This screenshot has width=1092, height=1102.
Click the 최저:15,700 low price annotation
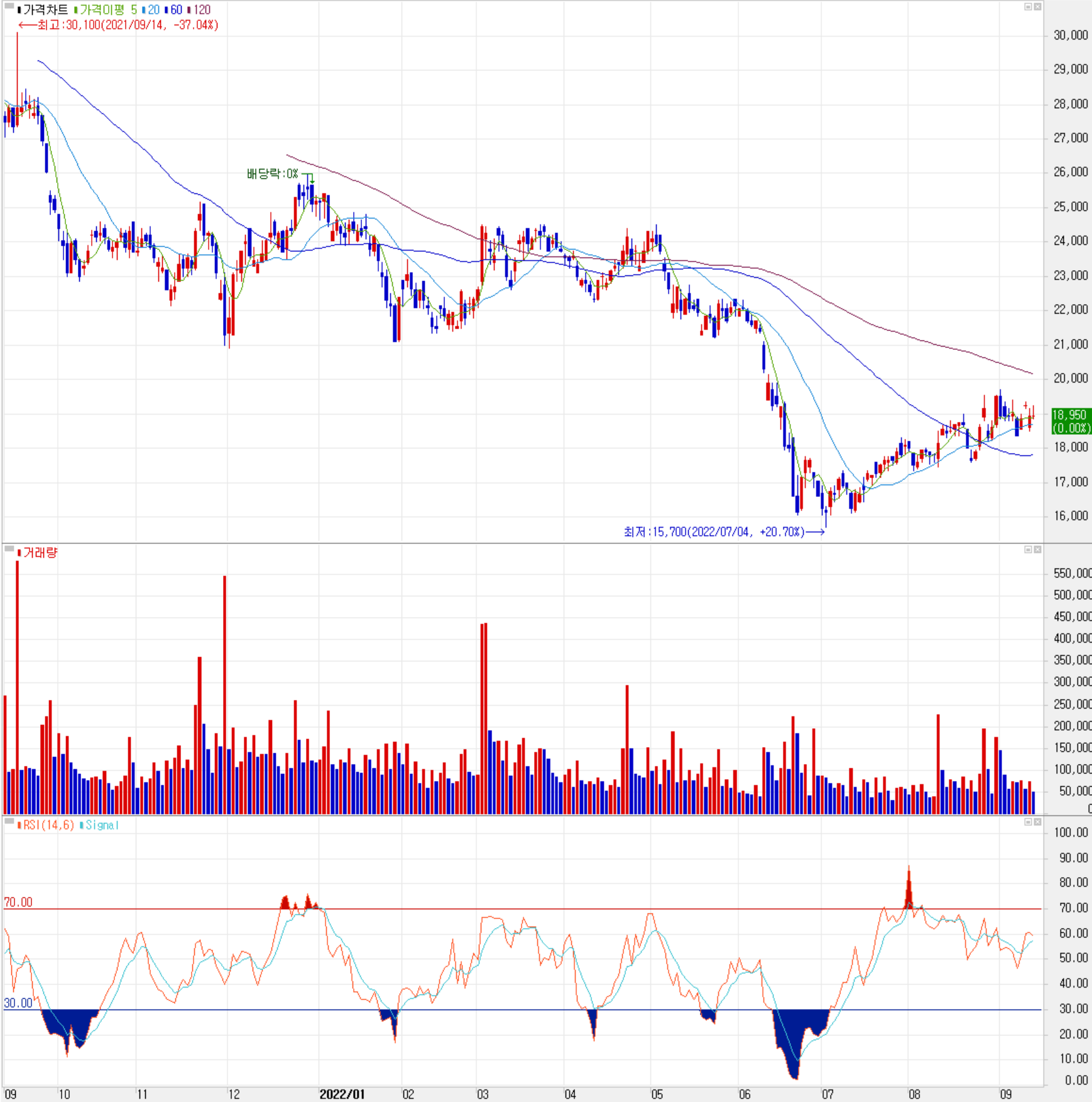(x=724, y=532)
